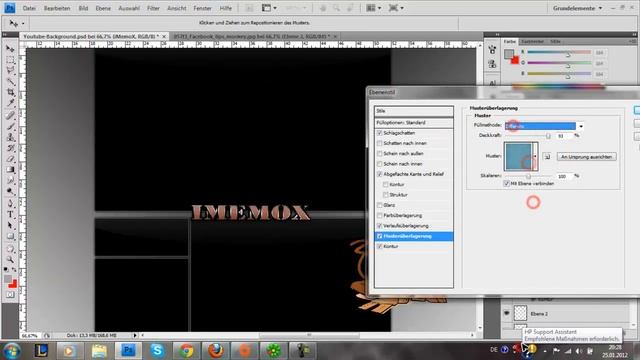The image size is (640, 360).
Task: Select the Crop tool
Action: (x=10, y=93)
